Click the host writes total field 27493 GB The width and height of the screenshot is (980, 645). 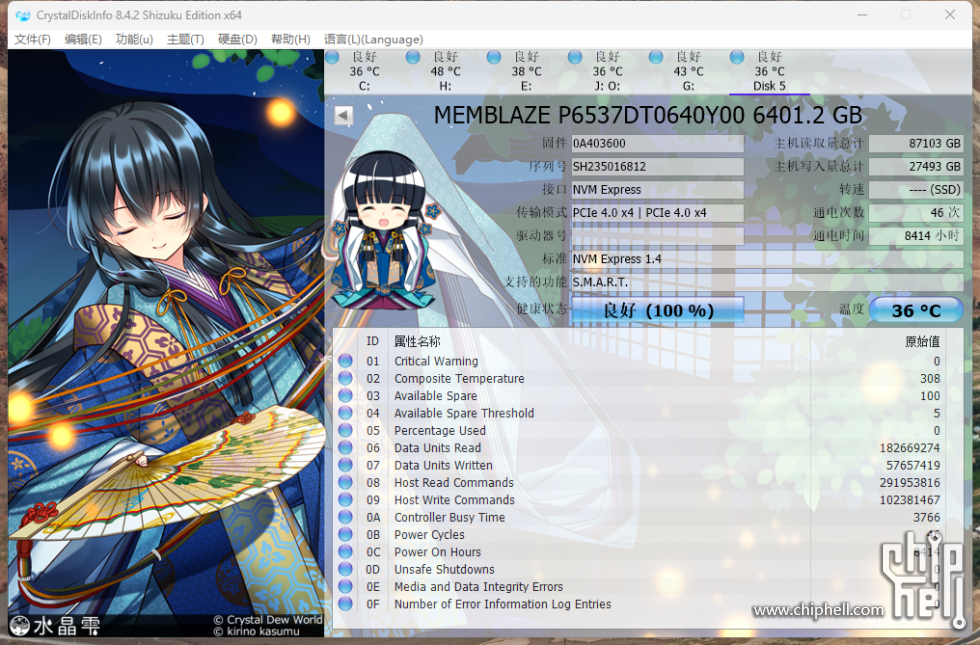(916, 166)
